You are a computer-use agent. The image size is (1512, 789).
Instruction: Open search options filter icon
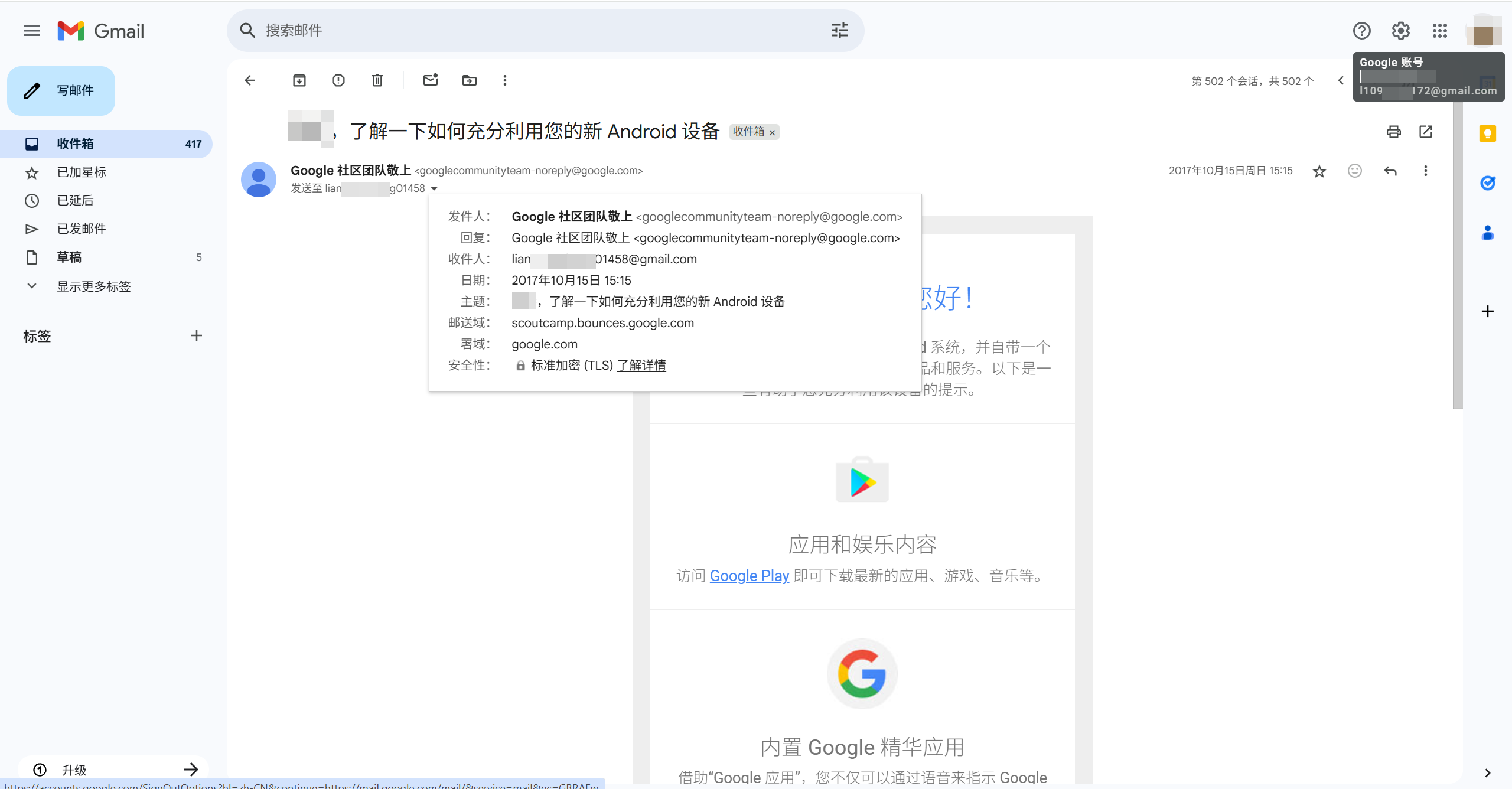(839, 31)
